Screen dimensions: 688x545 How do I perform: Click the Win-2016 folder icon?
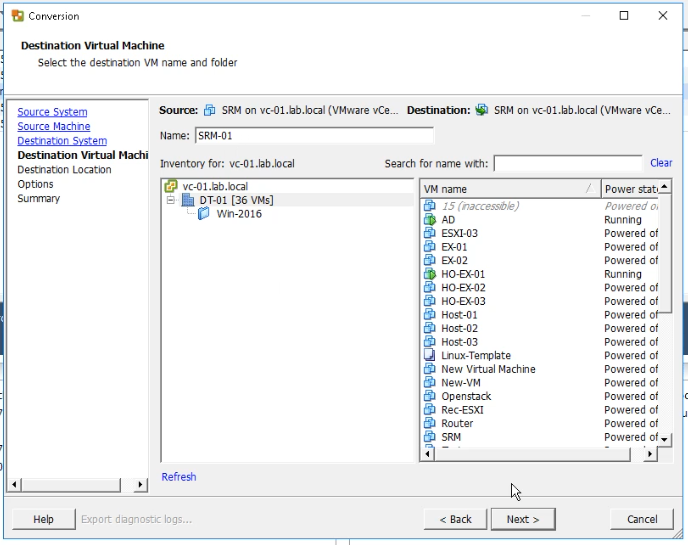click(204, 214)
